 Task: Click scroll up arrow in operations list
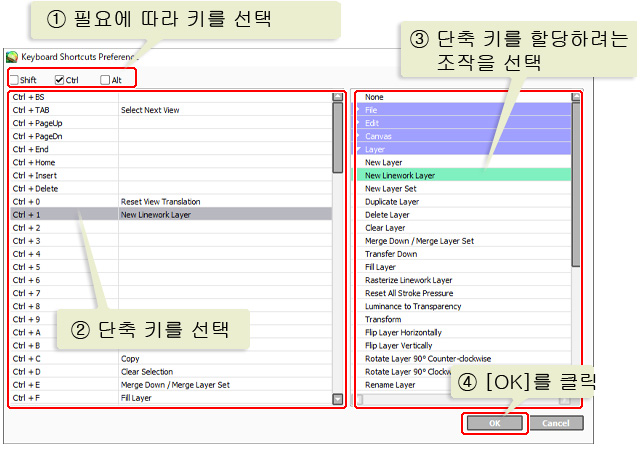(576, 98)
